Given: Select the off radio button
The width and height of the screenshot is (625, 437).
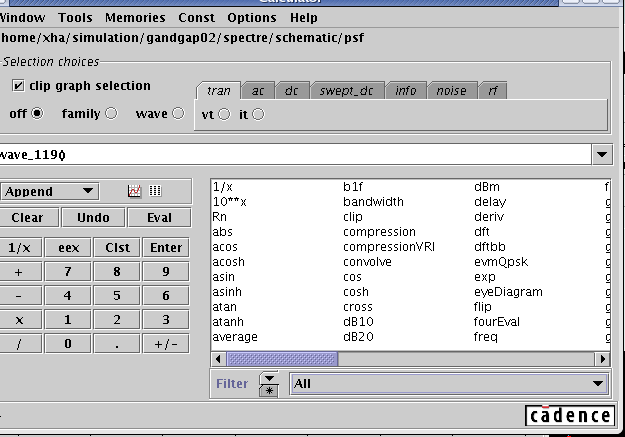Looking at the screenshot, I should 37,114.
